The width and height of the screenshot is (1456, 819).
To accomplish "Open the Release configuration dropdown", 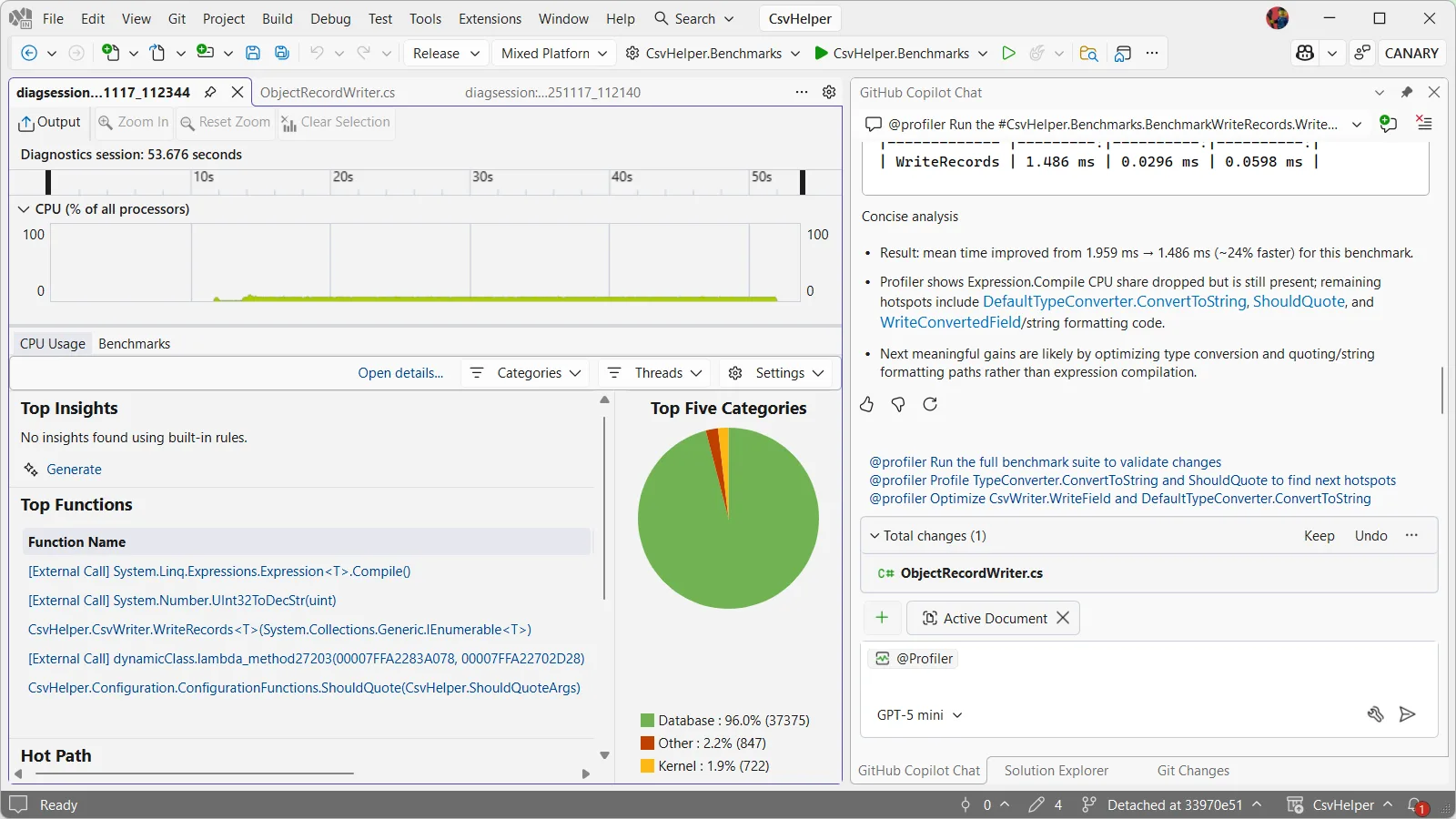I will click(446, 53).
